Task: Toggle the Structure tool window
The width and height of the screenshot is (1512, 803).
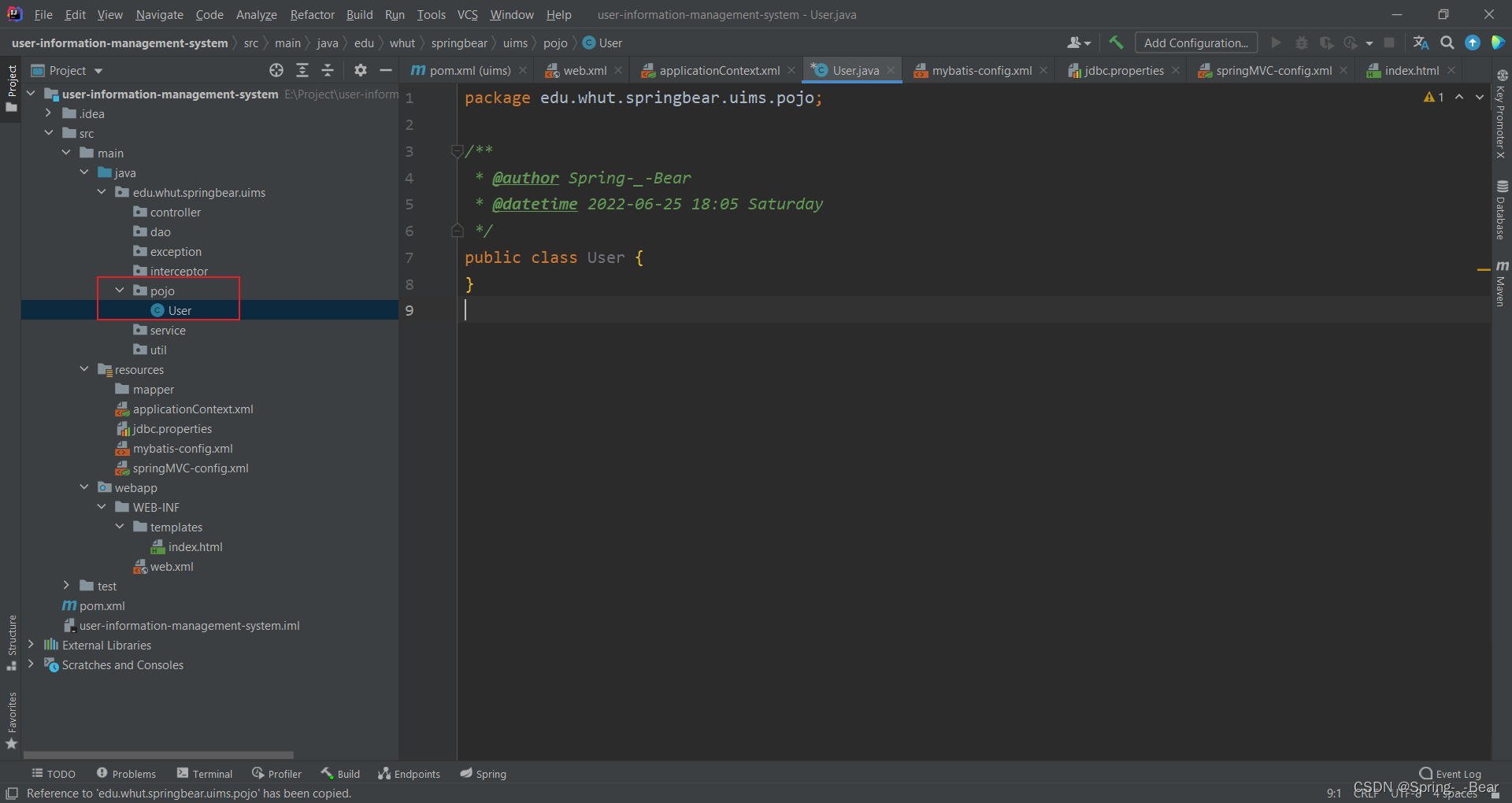Action: 12,642
